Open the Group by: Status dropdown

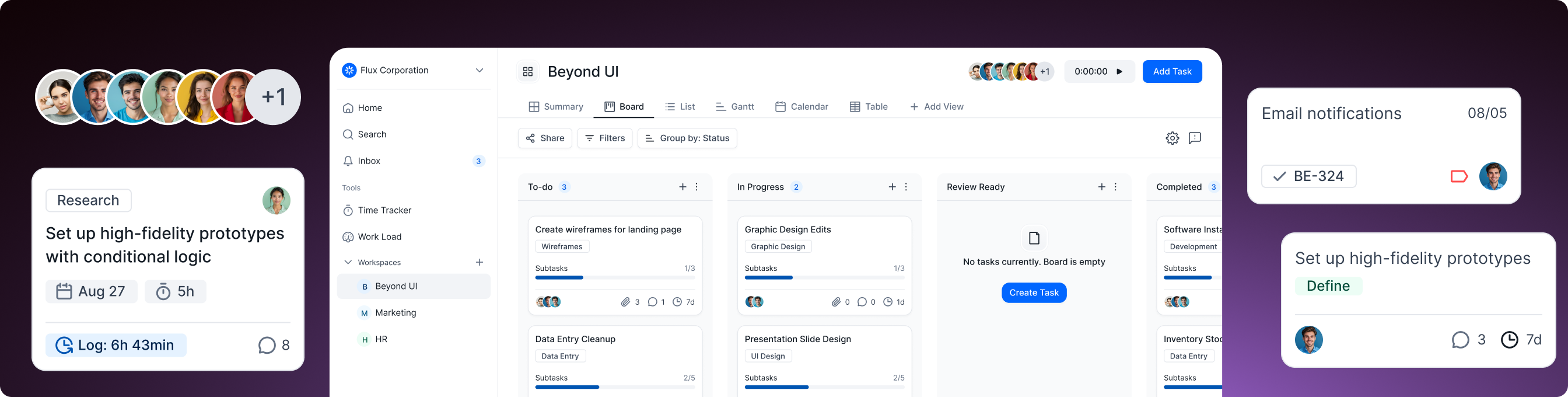(x=687, y=138)
